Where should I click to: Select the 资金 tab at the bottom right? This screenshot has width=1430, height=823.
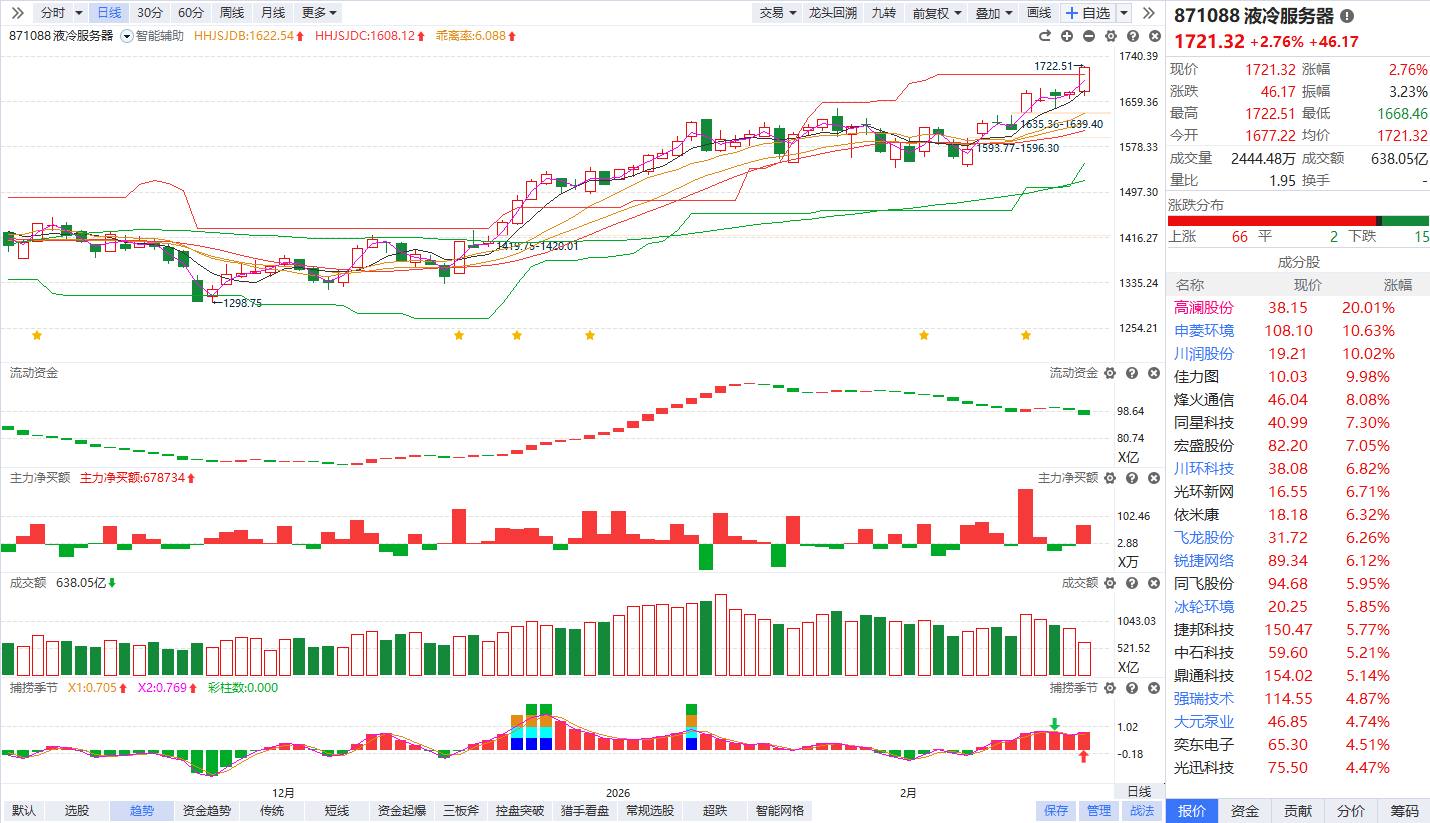[1244, 811]
